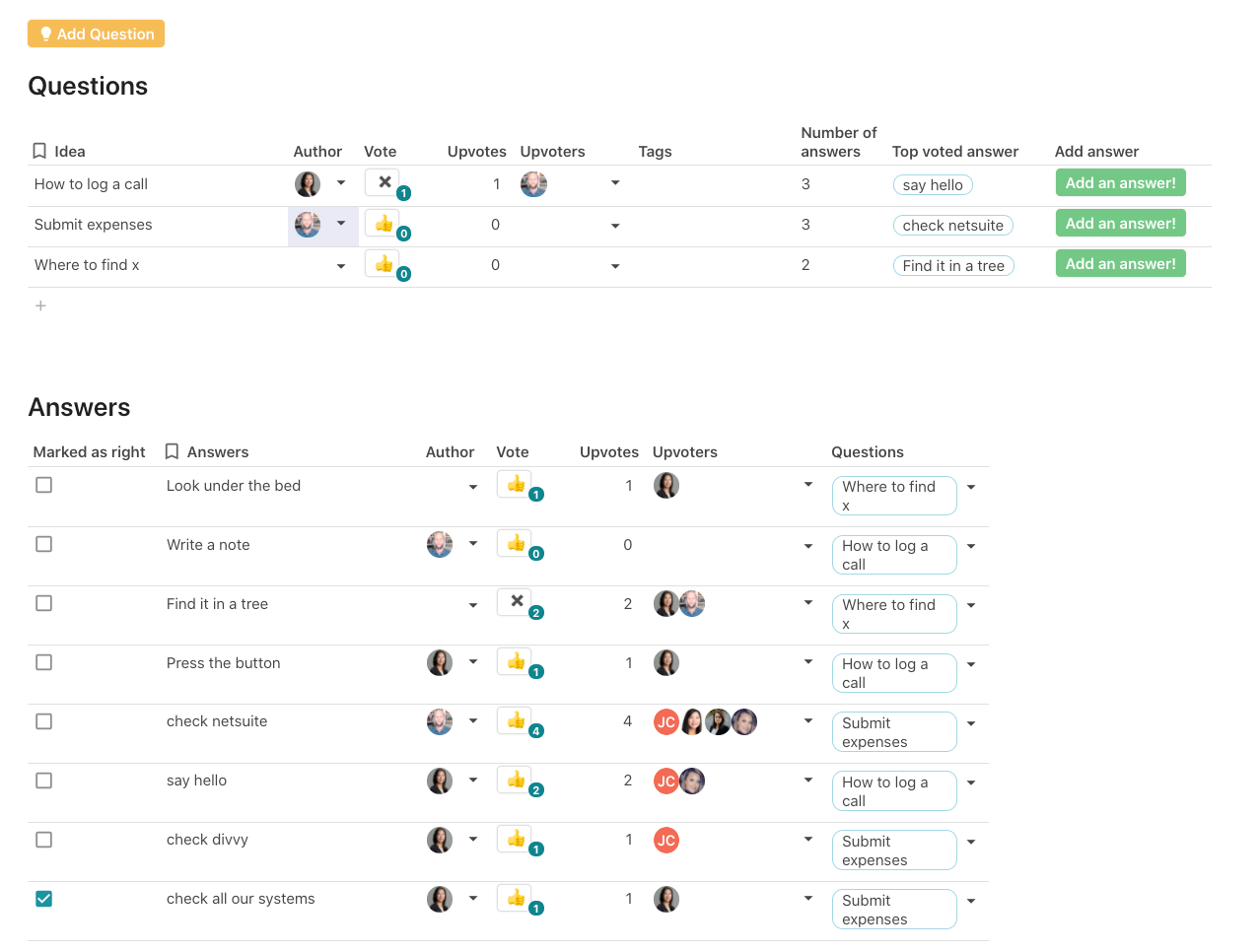
Task: Select the Press the button answer text
Action: (x=224, y=663)
